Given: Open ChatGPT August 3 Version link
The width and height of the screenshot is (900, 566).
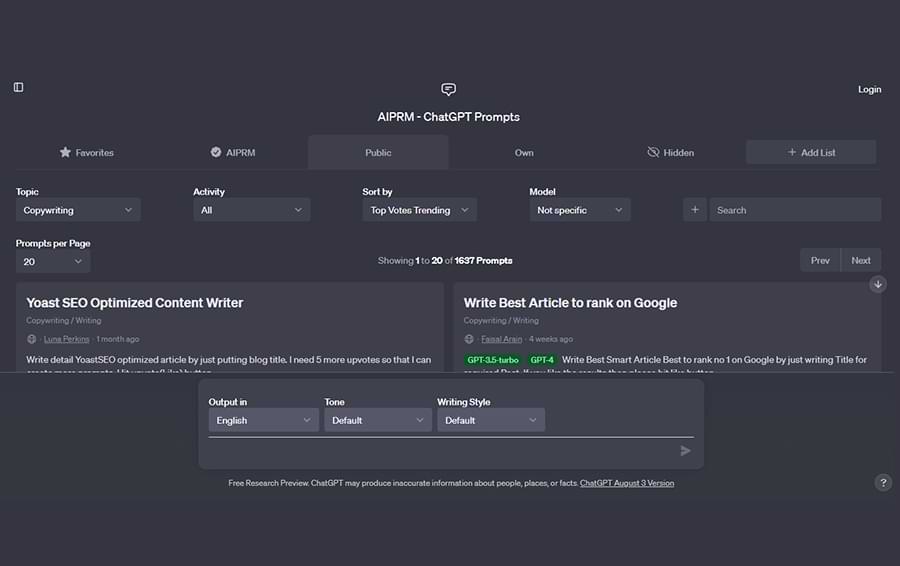Looking at the screenshot, I should pos(627,483).
